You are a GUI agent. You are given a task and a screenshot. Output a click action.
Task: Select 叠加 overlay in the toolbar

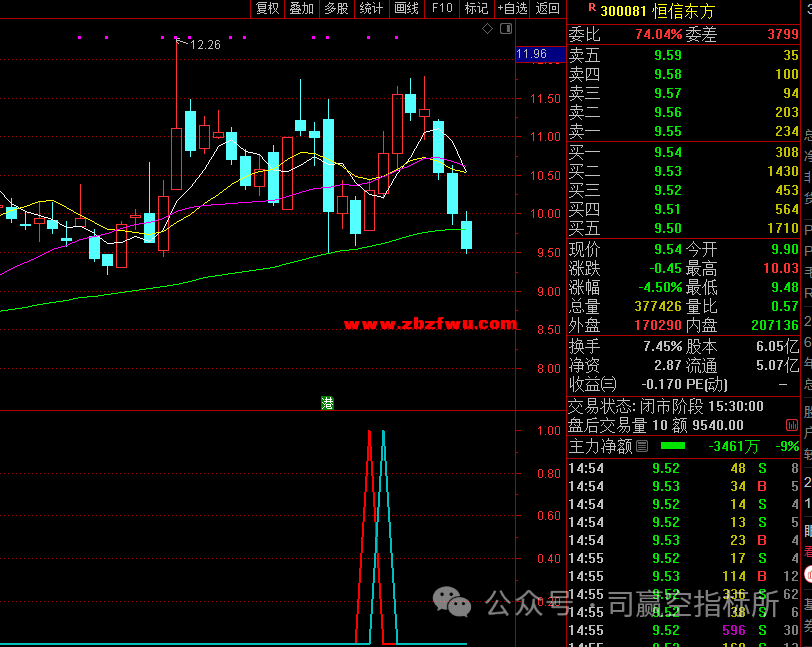302,8
